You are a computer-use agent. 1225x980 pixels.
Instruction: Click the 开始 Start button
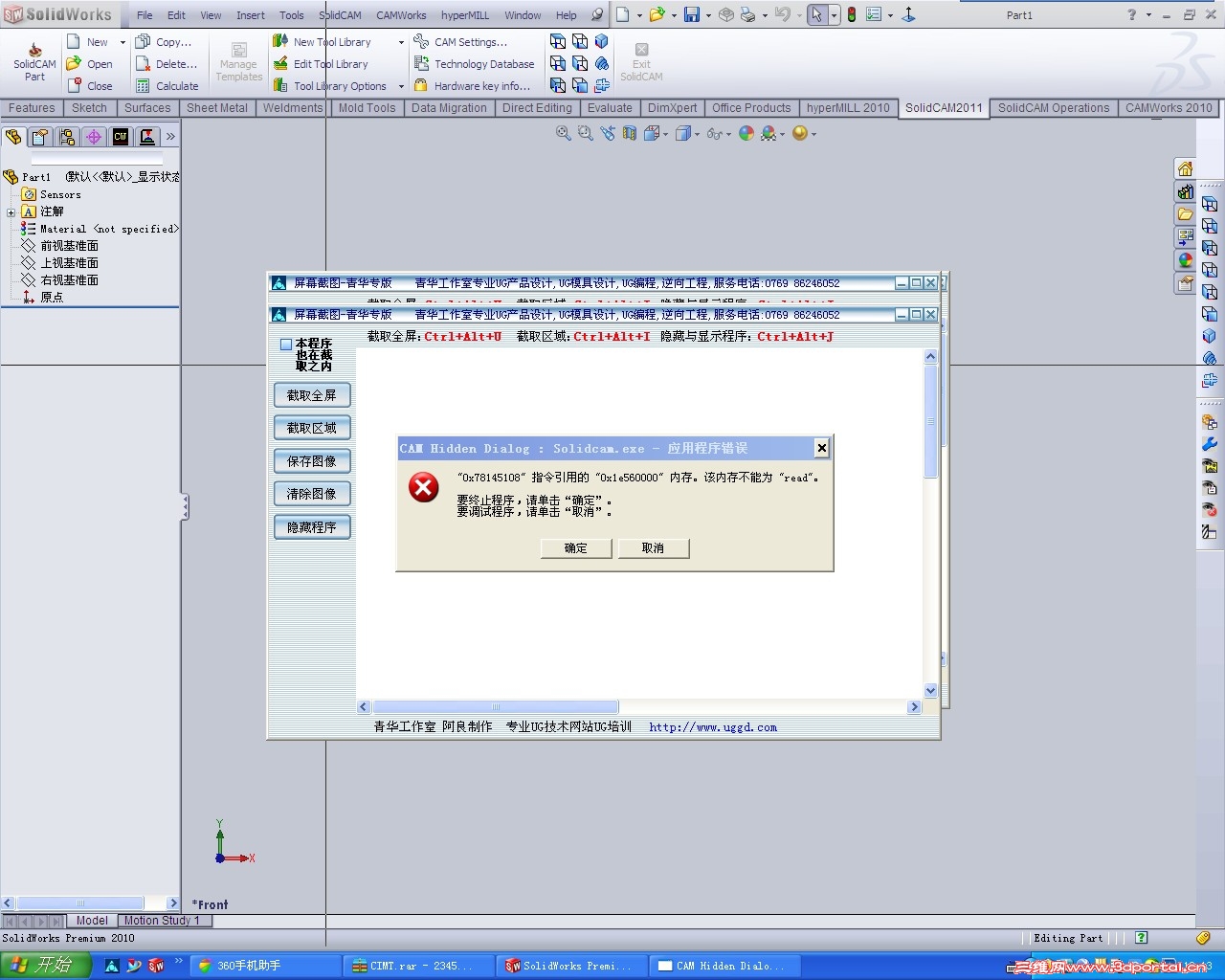pos(46,966)
